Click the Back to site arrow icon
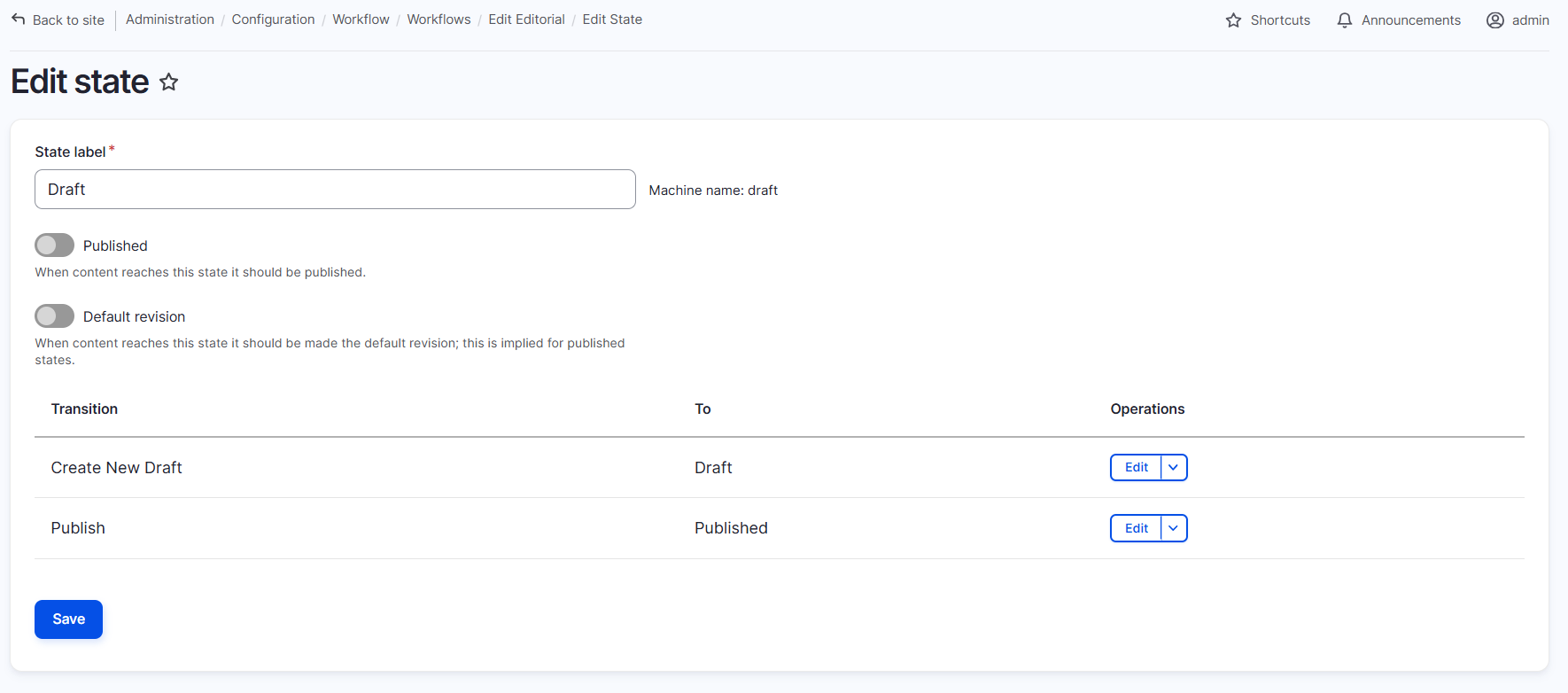Screen dimensions: 1568x693 (x=18, y=19)
